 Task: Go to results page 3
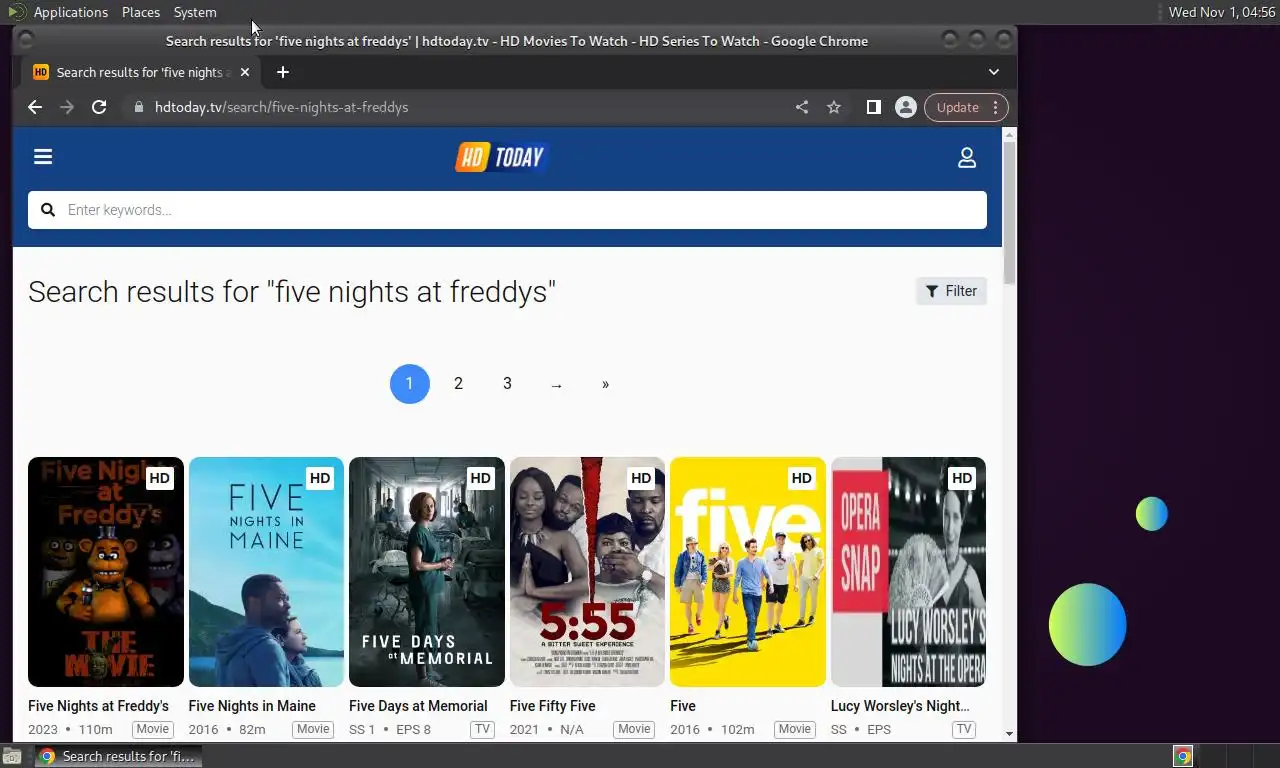[507, 384]
